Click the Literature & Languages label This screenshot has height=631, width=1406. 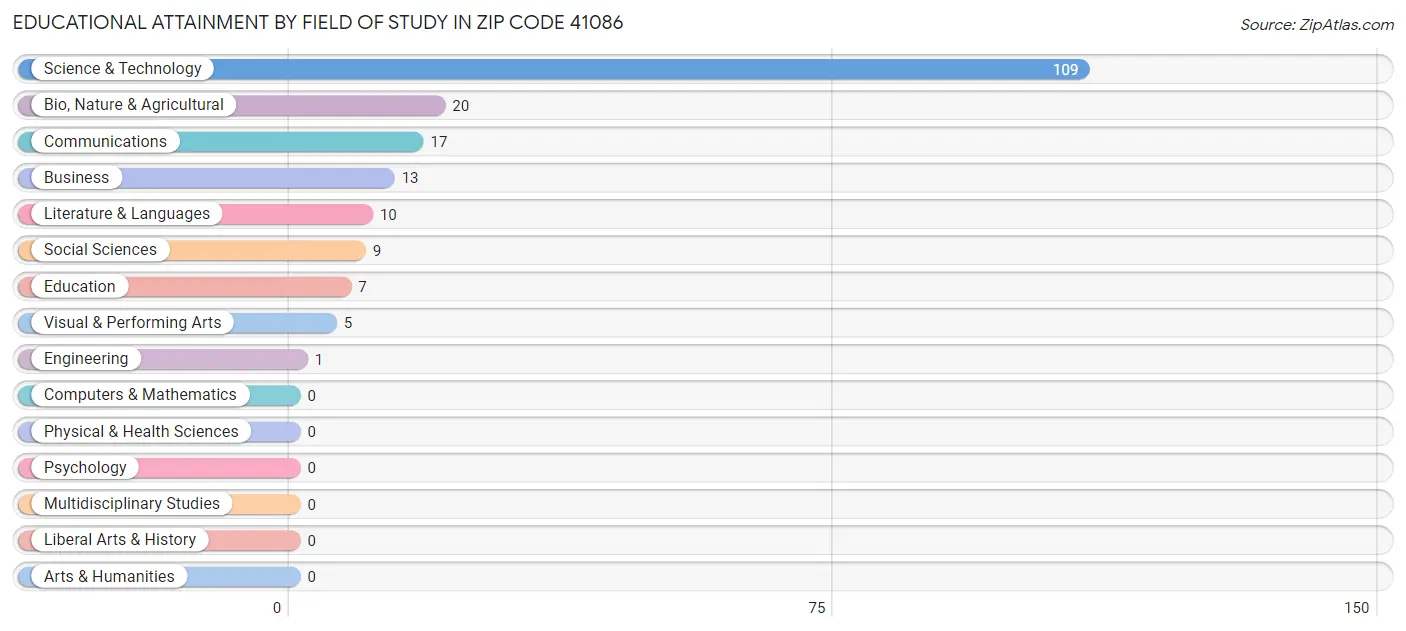(x=127, y=214)
